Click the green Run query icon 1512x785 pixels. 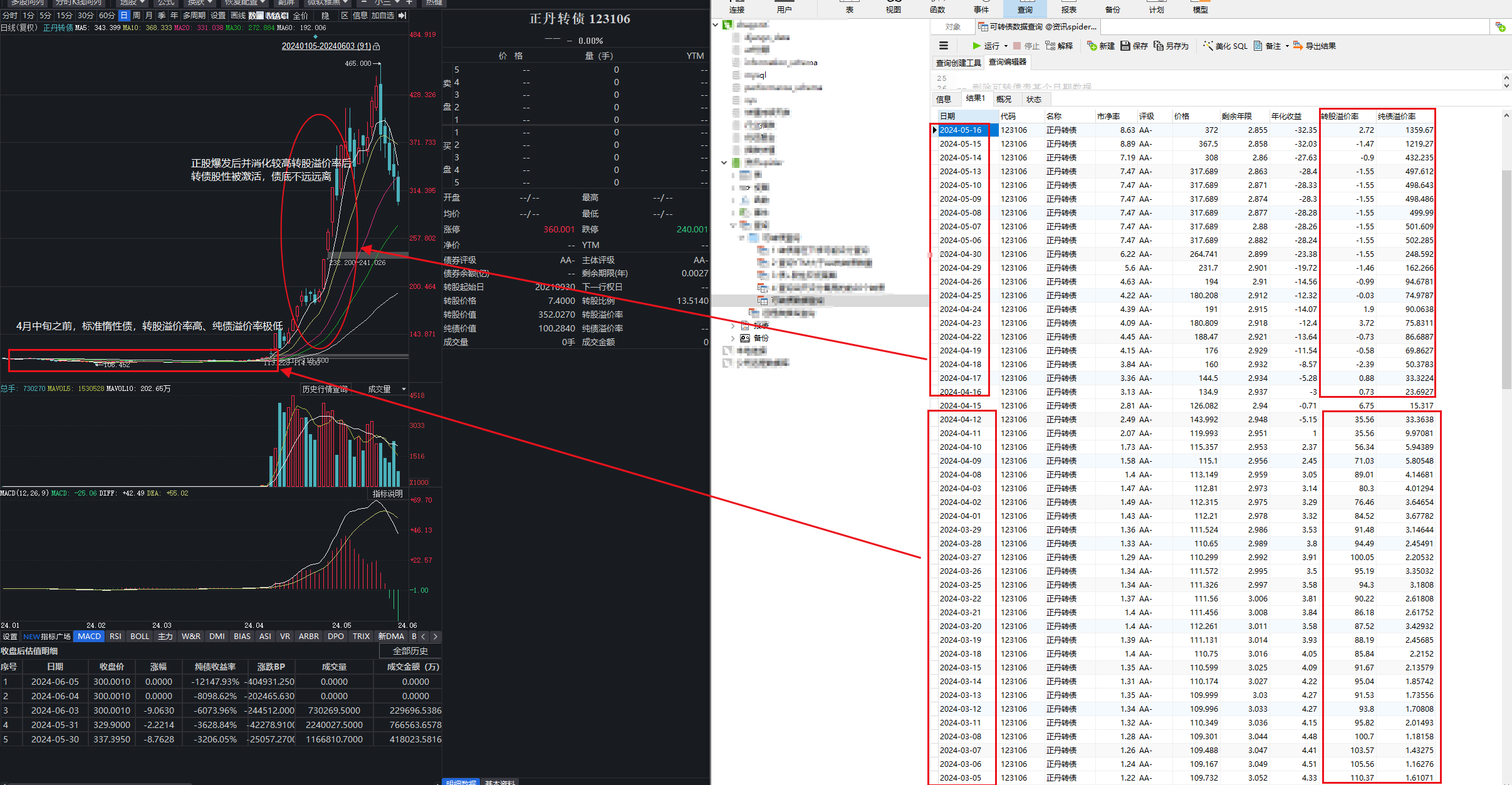tap(976, 46)
